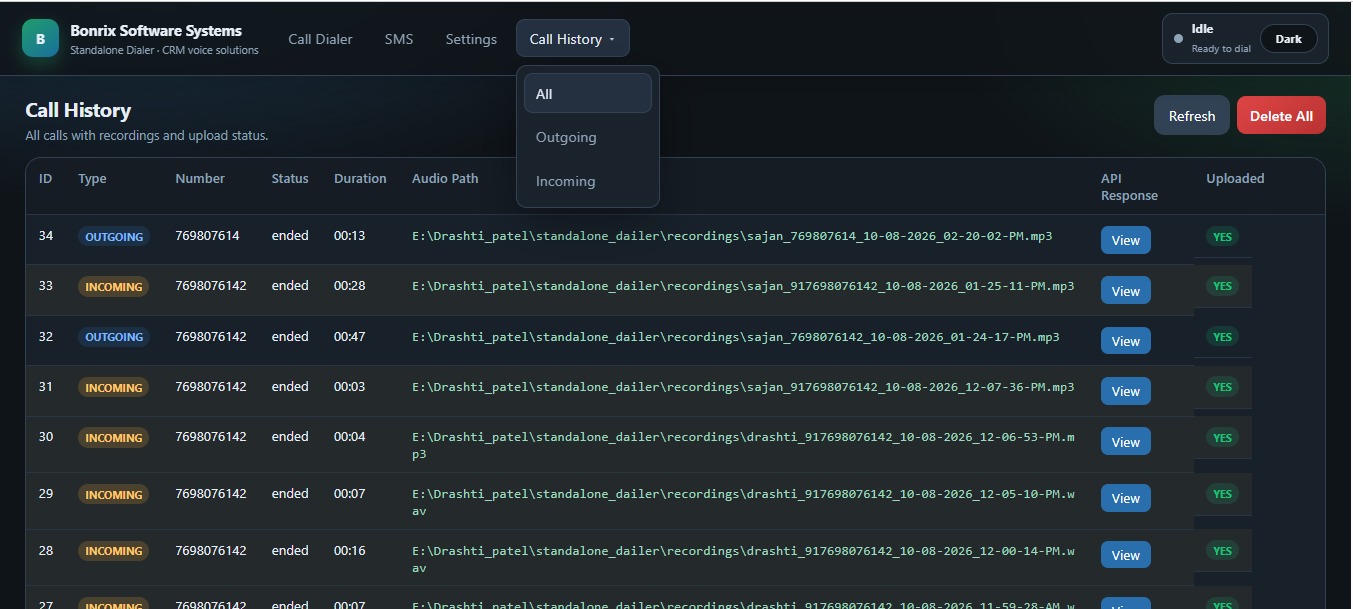Click the INCOMING badge in row 33
The image size is (1353, 609).
click(114, 287)
